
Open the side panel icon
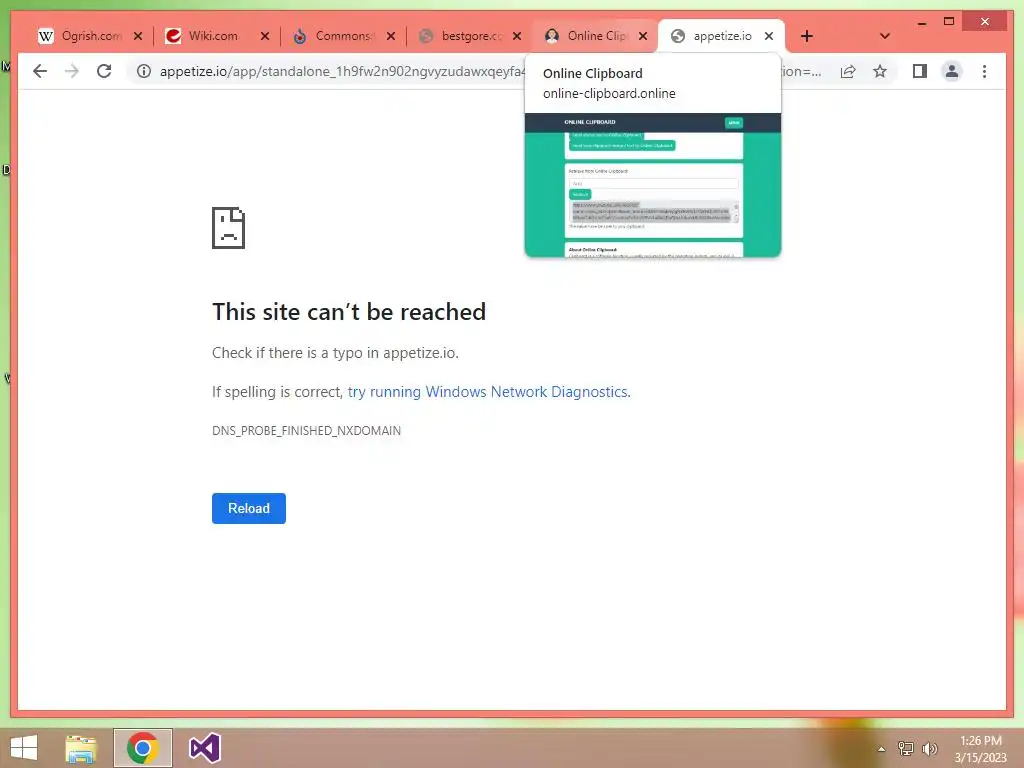(x=920, y=71)
